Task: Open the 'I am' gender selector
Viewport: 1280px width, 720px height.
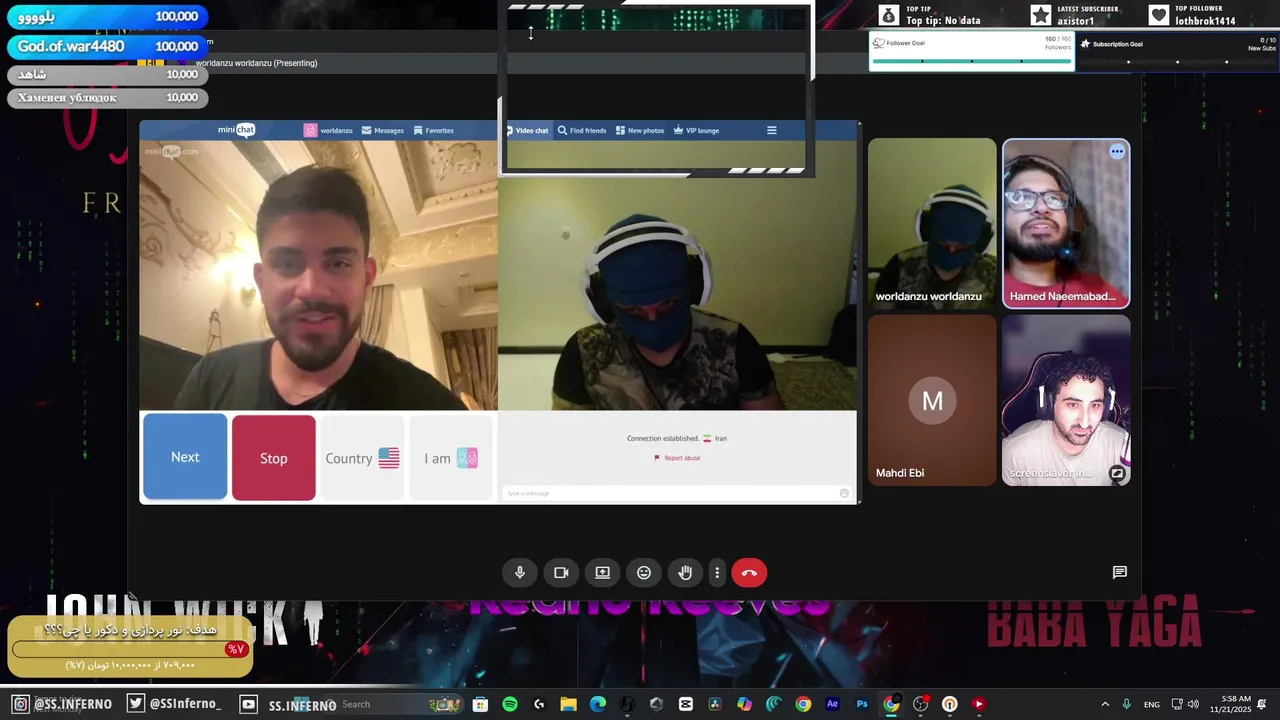Action: coord(451,458)
